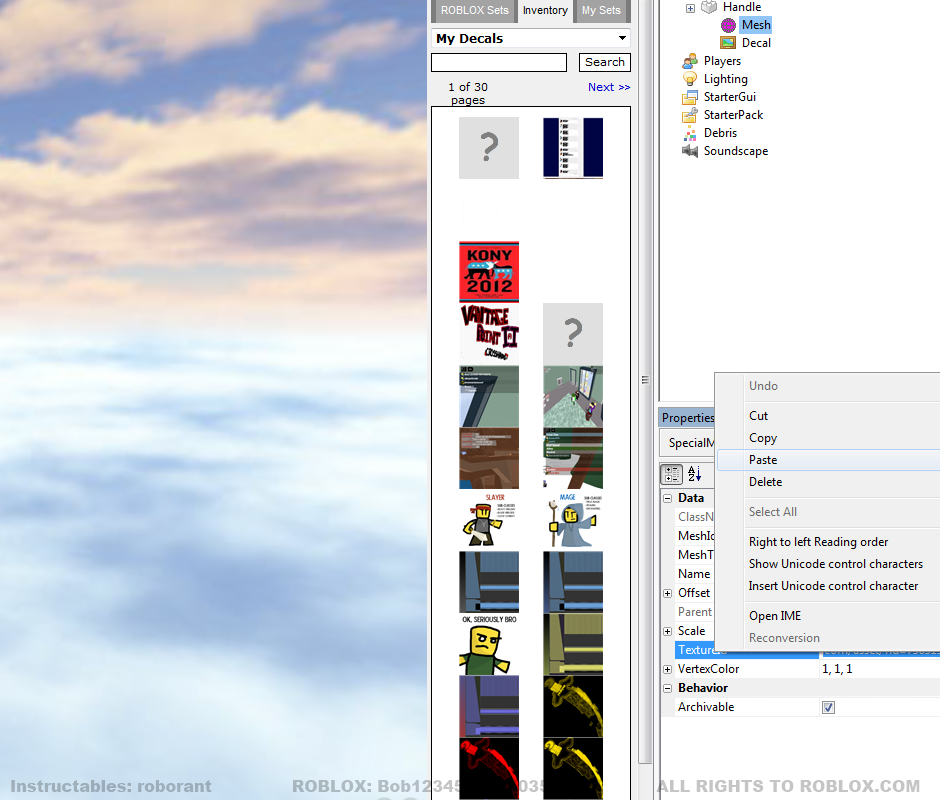Click the Decal picture icon
This screenshot has width=940, height=800.
[728, 43]
